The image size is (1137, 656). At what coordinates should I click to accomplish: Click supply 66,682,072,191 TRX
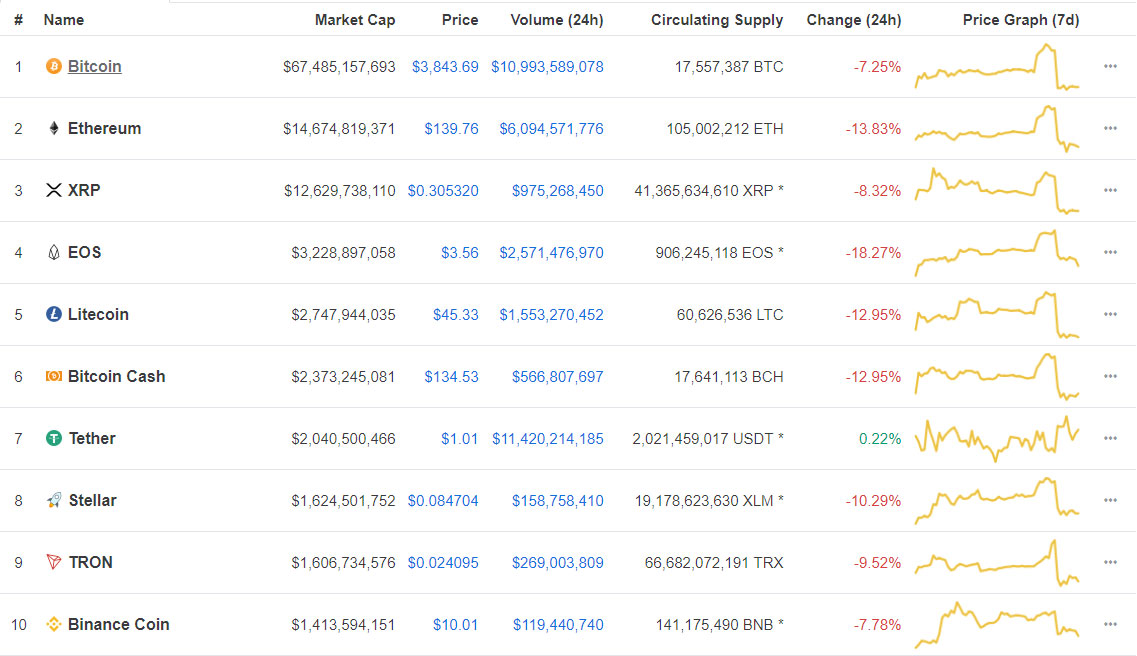pyautogui.click(x=714, y=562)
